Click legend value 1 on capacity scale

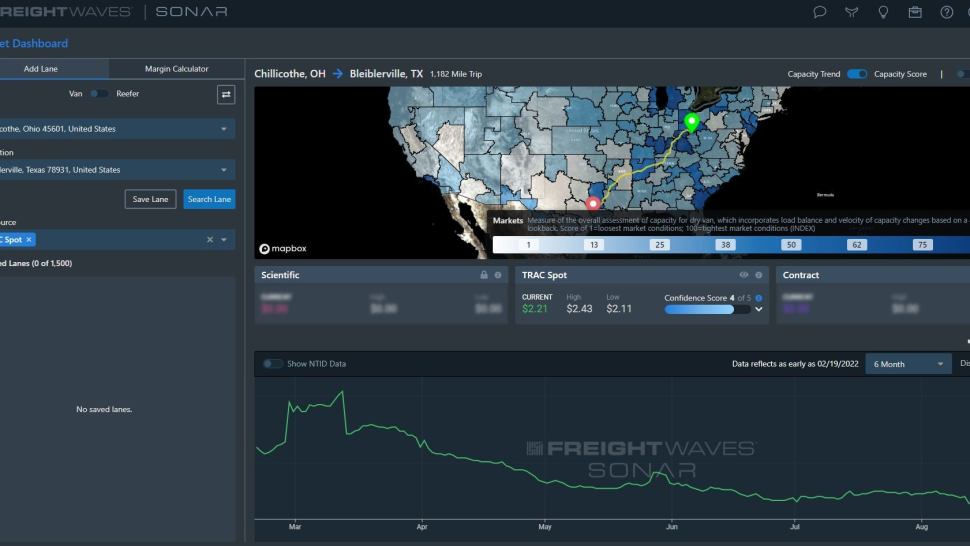pos(528,245)
